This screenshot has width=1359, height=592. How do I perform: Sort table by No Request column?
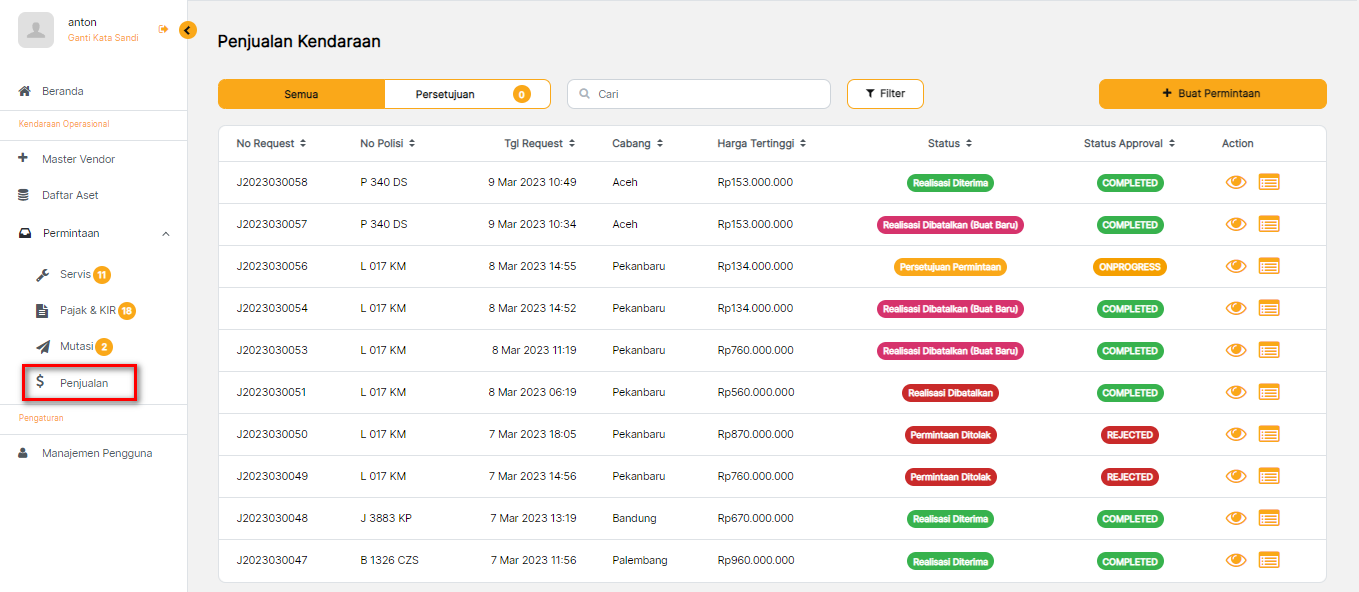pos(271,144)
